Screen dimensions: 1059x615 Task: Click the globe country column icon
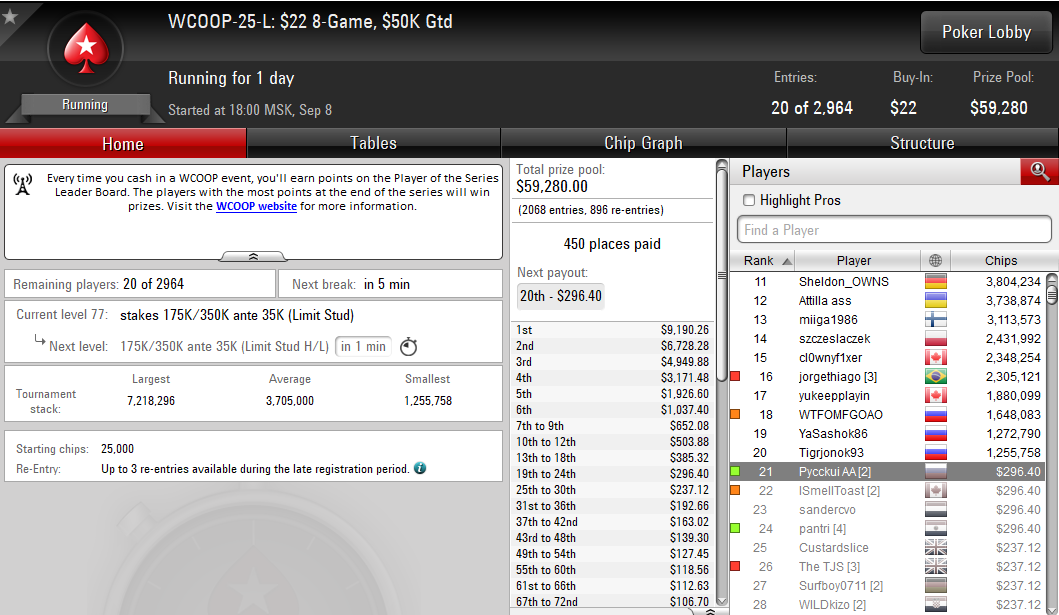(x=935, y=261)
